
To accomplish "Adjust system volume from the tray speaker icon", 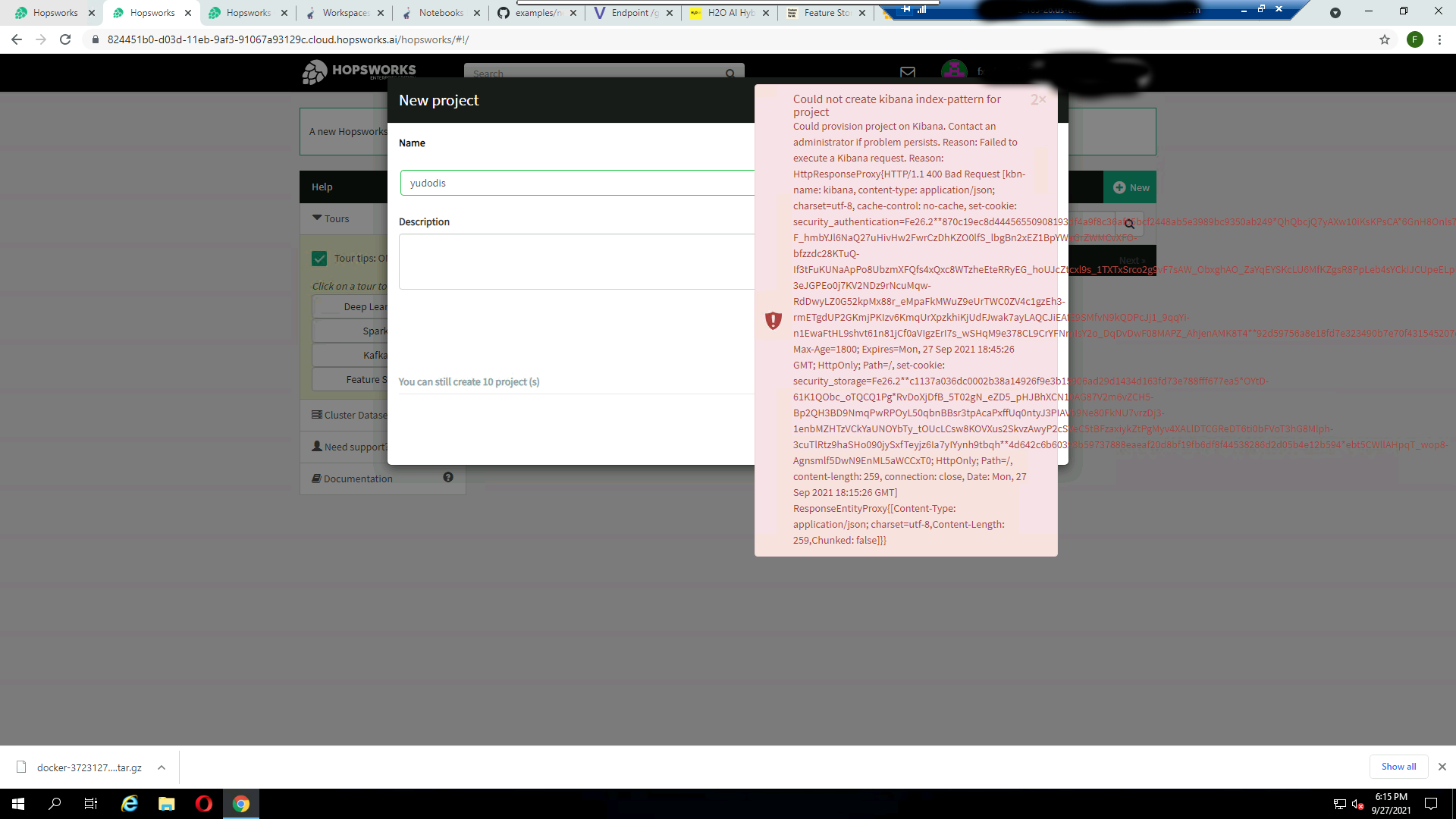I will pos(1357,804).
